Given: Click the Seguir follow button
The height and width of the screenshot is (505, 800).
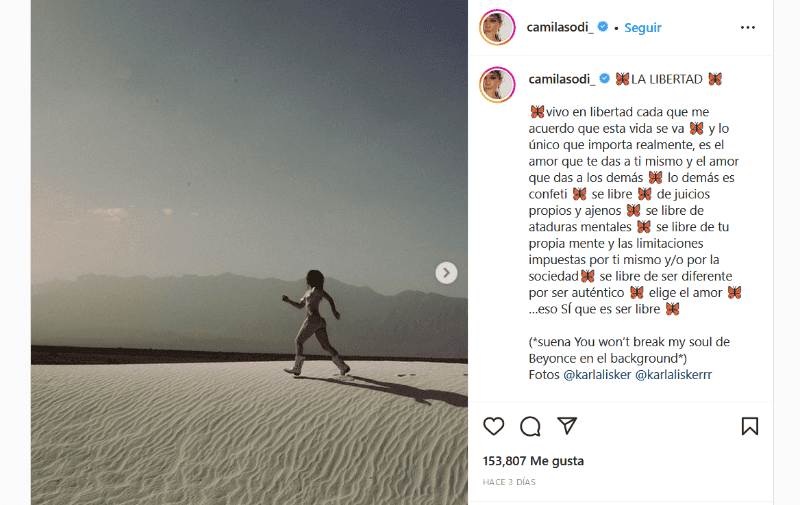Looking at the screenshot, I should pos(642,28).
